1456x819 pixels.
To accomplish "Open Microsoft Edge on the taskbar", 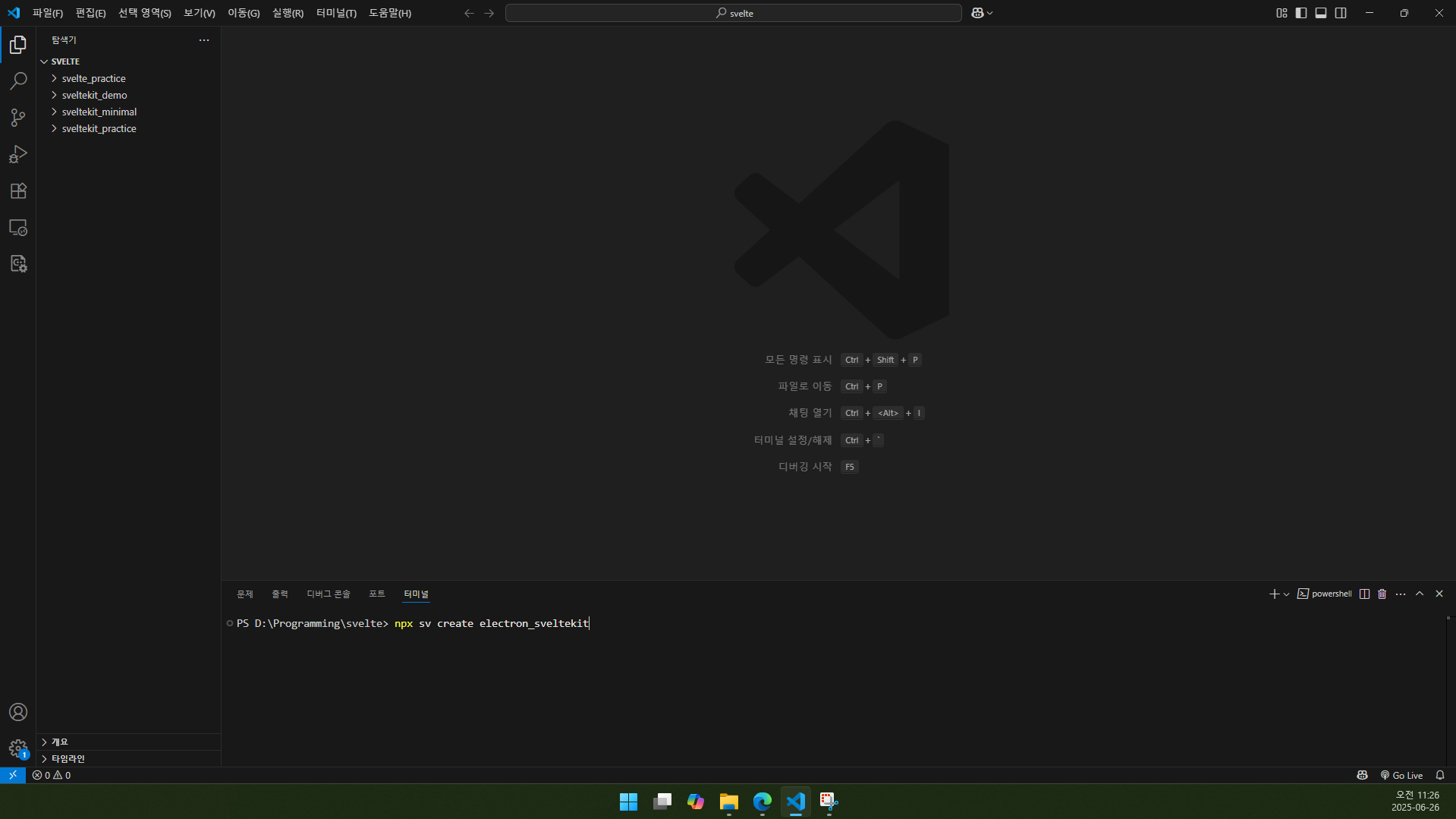I will click(763, 802).
